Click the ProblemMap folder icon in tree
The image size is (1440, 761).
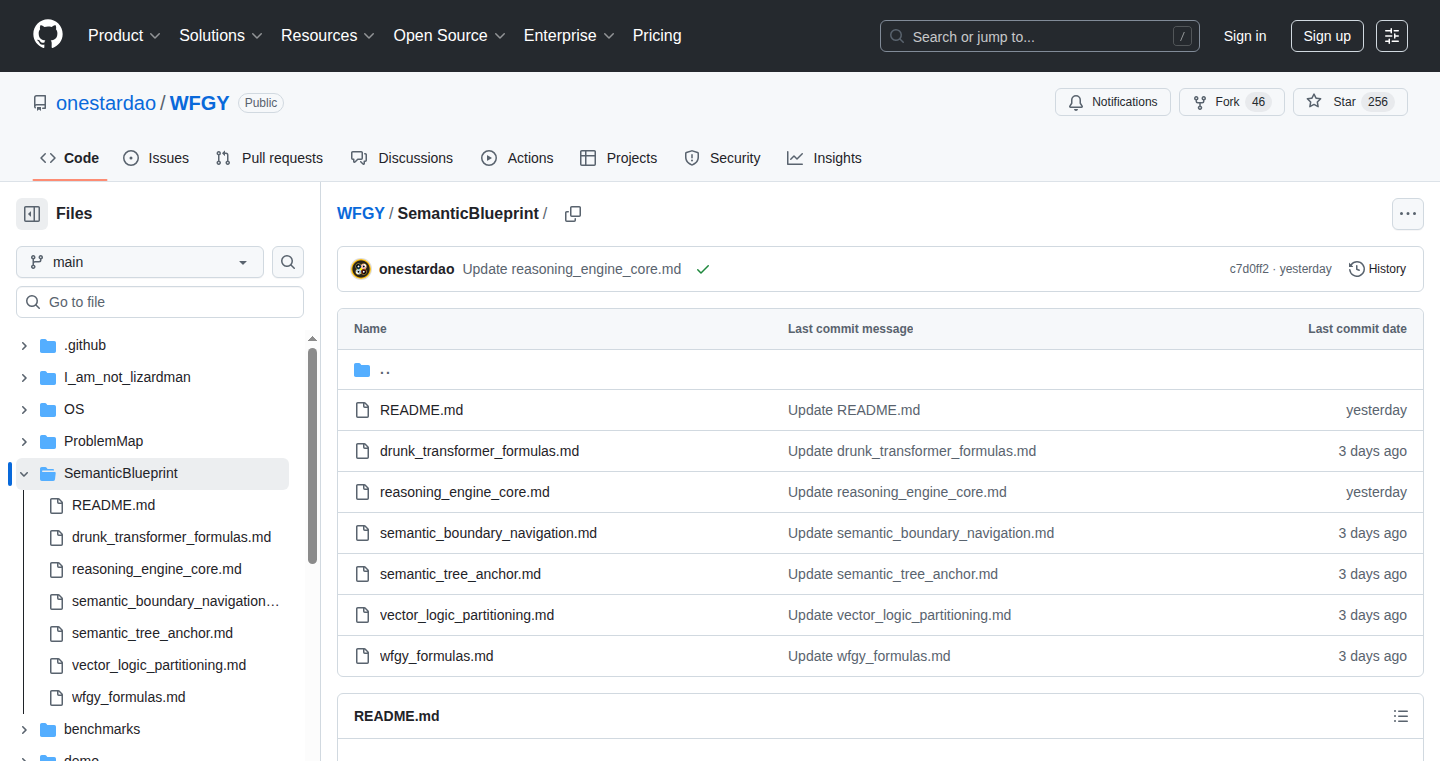(x=48, y=441)
